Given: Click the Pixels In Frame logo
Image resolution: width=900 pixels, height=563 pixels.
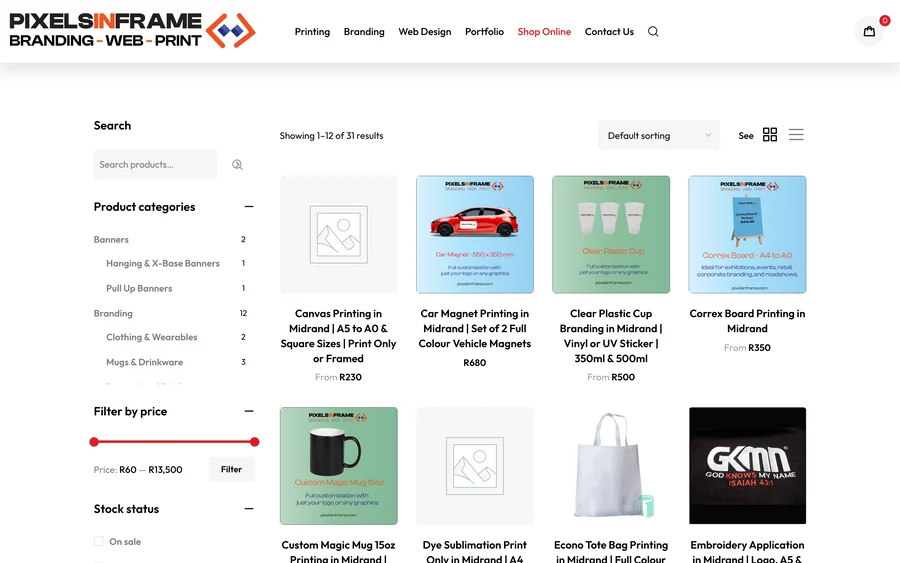Looking at the screenshot, I should point(132,30).
